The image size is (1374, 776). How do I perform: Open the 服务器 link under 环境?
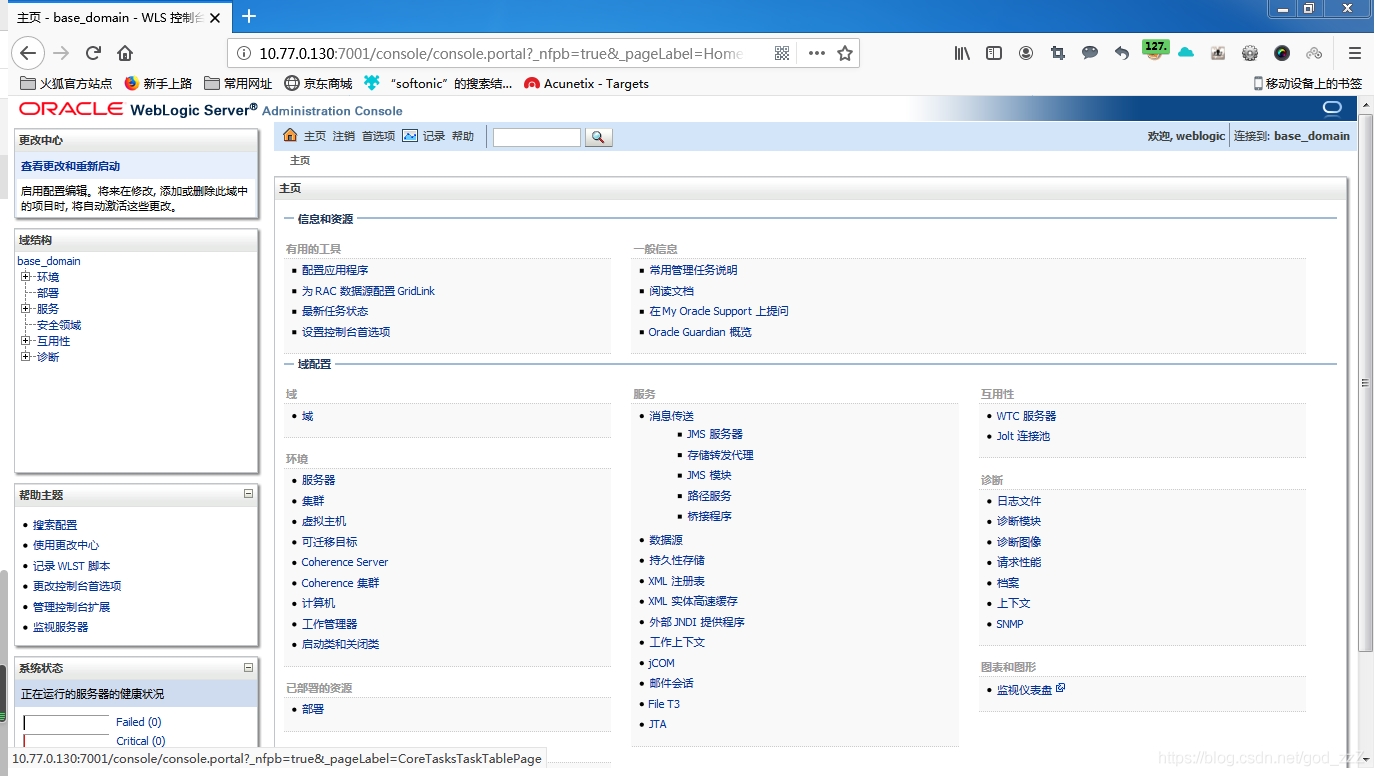[x=318, y=480]
